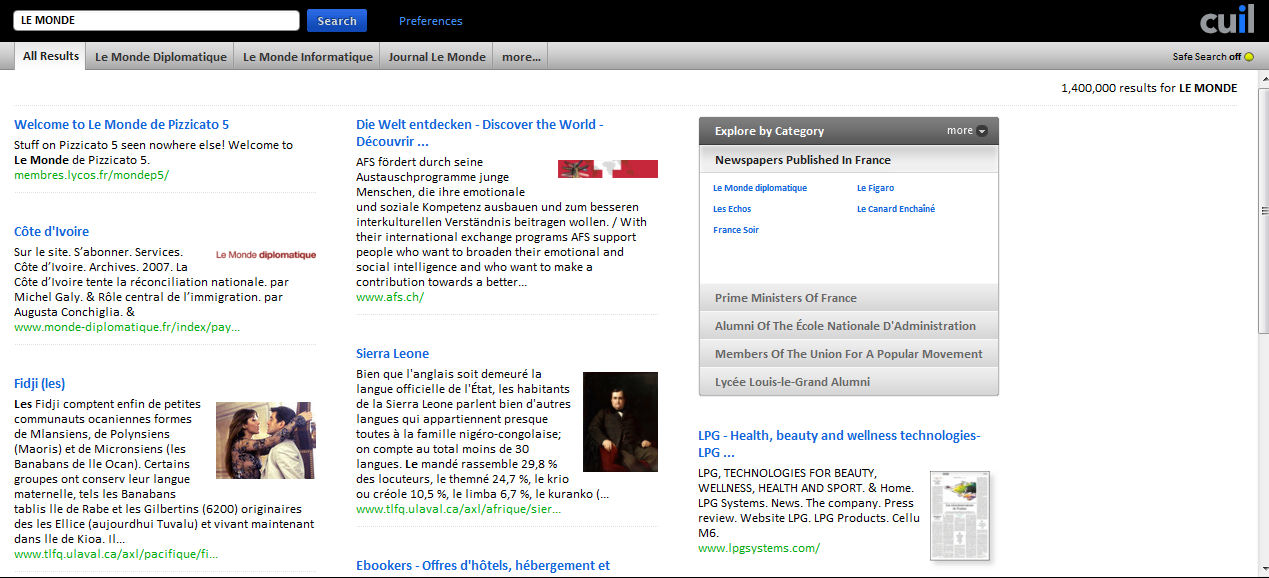Click the Fidji couple photo thumbnail
This screenshot has width=1269, height=578.
265,440
